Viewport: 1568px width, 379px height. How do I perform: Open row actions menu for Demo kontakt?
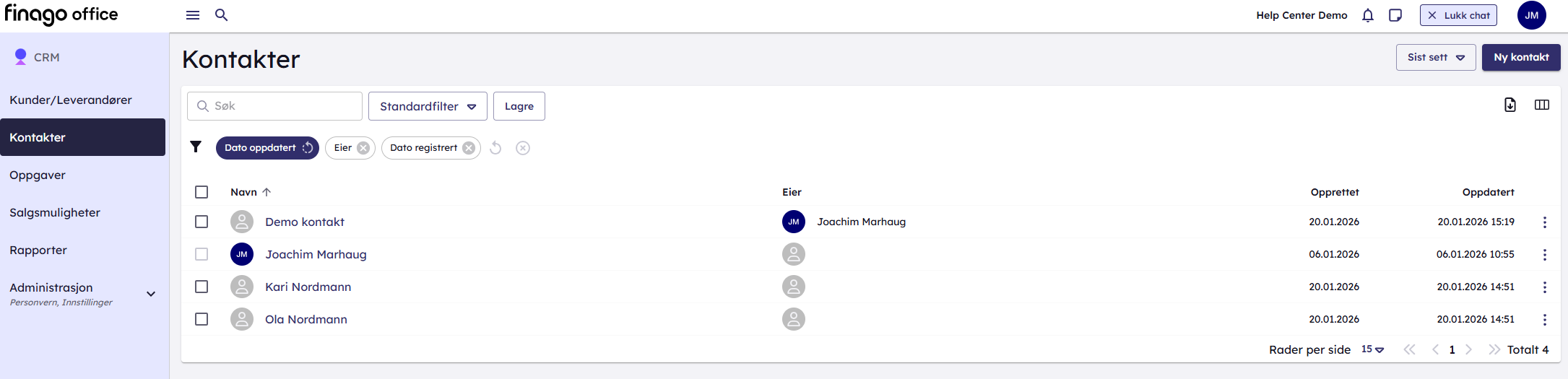(x=1545, y=222)
